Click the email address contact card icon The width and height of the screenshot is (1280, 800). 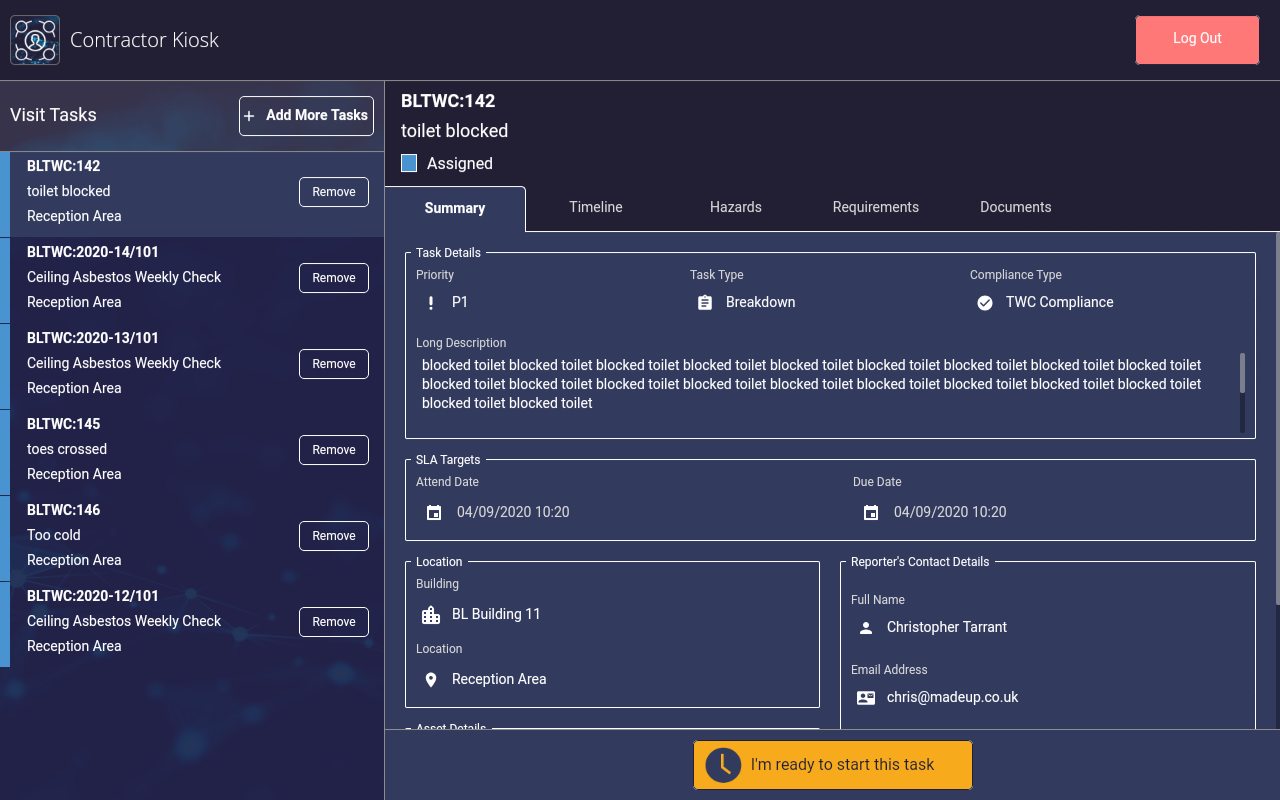[x=866, y=697]
